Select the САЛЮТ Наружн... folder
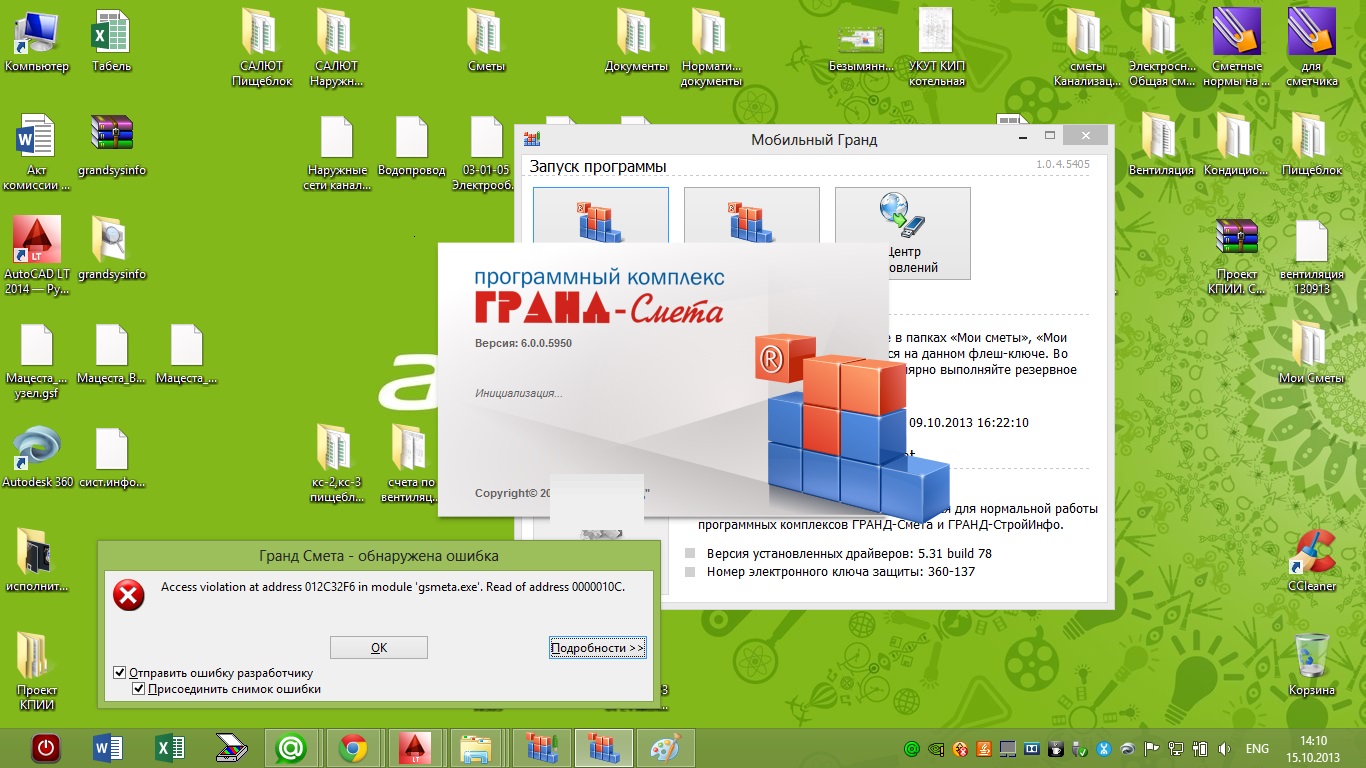1366x768 pixels. [x=336, y=48]
